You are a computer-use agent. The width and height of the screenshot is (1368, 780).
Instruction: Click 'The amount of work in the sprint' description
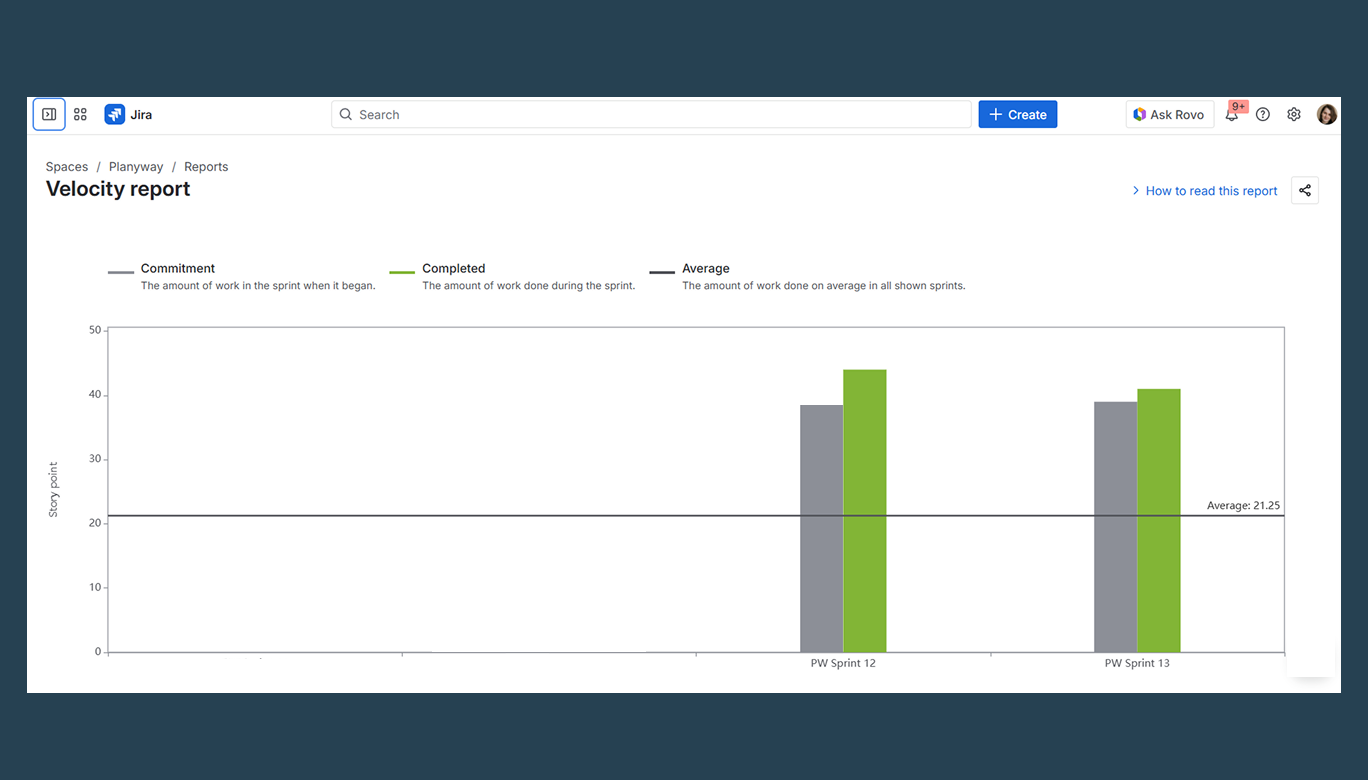(x=258, y=286)
